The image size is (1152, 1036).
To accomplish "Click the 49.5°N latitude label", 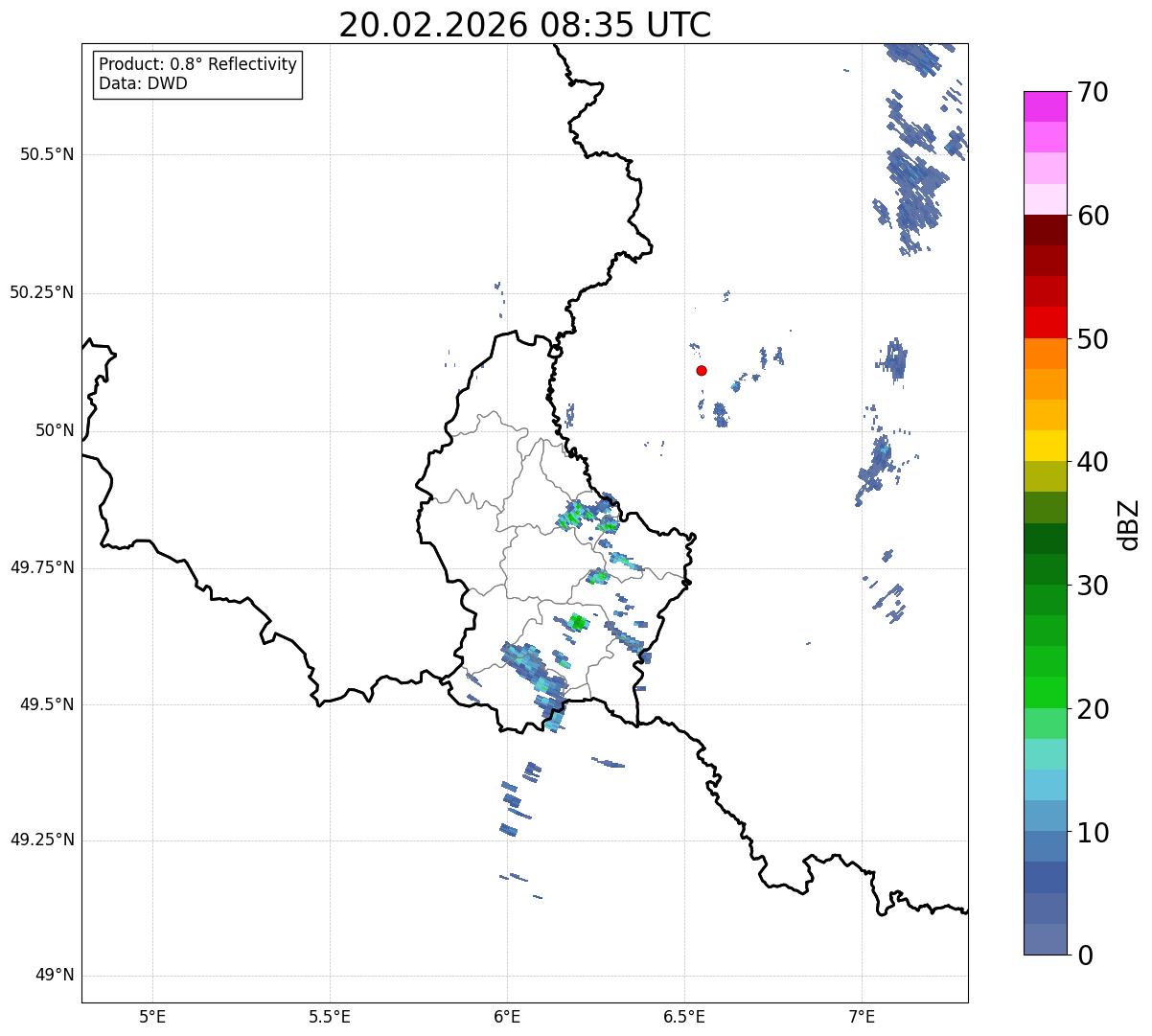I will pos(47,704).
